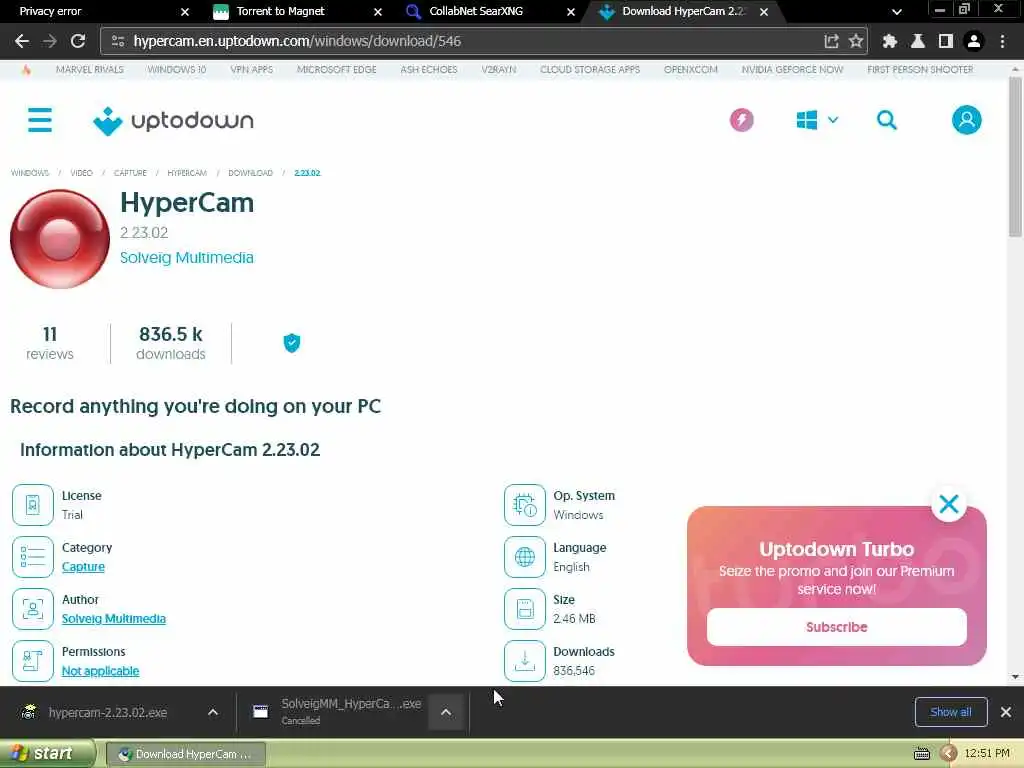Go to CAPTURE breadcrumb

click(130, 173)
